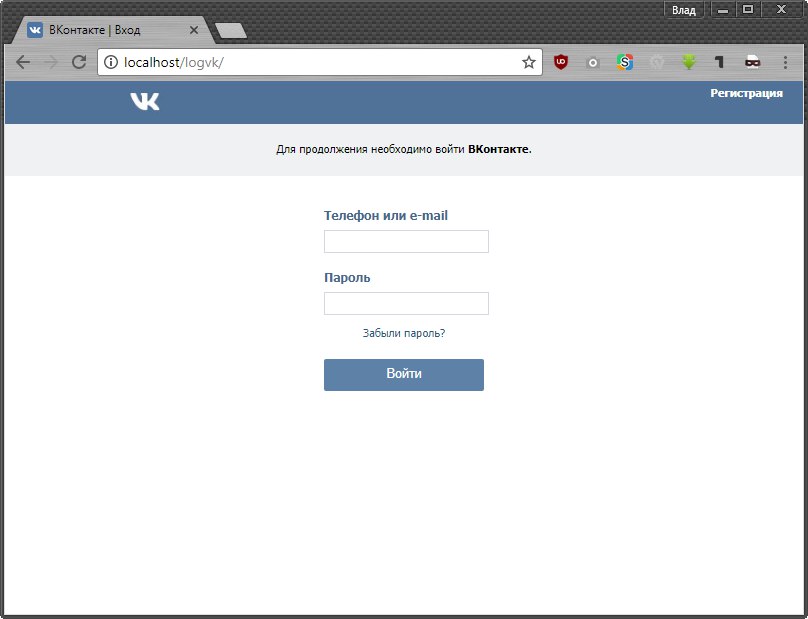The width and height of the screenshot is (808, 619).
Task: Bookmark this page with the star icon
Action: pyautogui.click(x=528, y=62)
